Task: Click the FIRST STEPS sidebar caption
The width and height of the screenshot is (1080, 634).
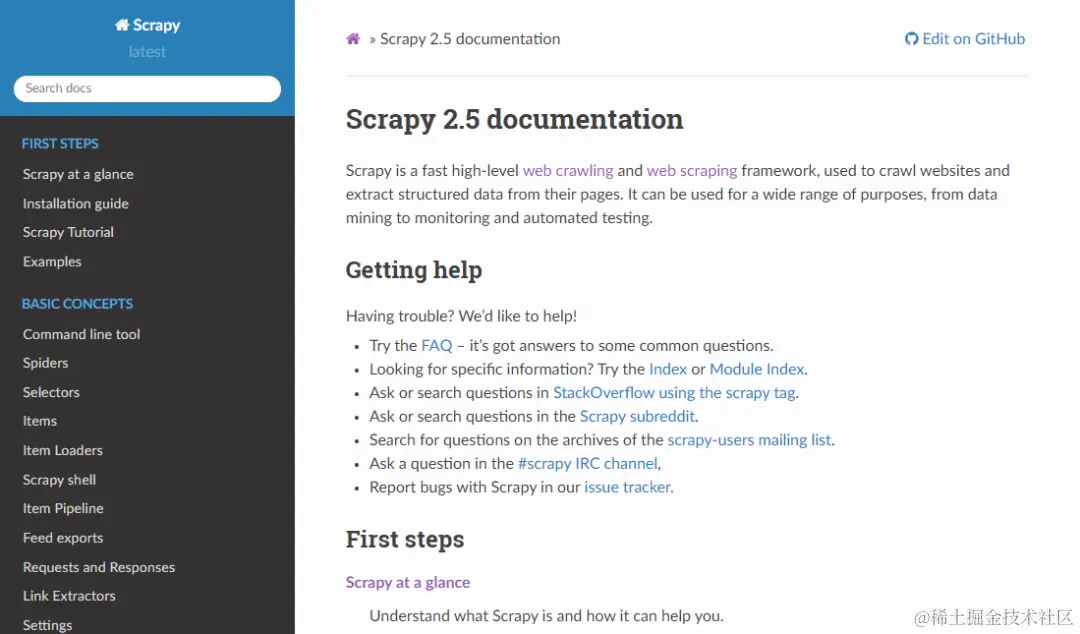Action: [60, 143]
